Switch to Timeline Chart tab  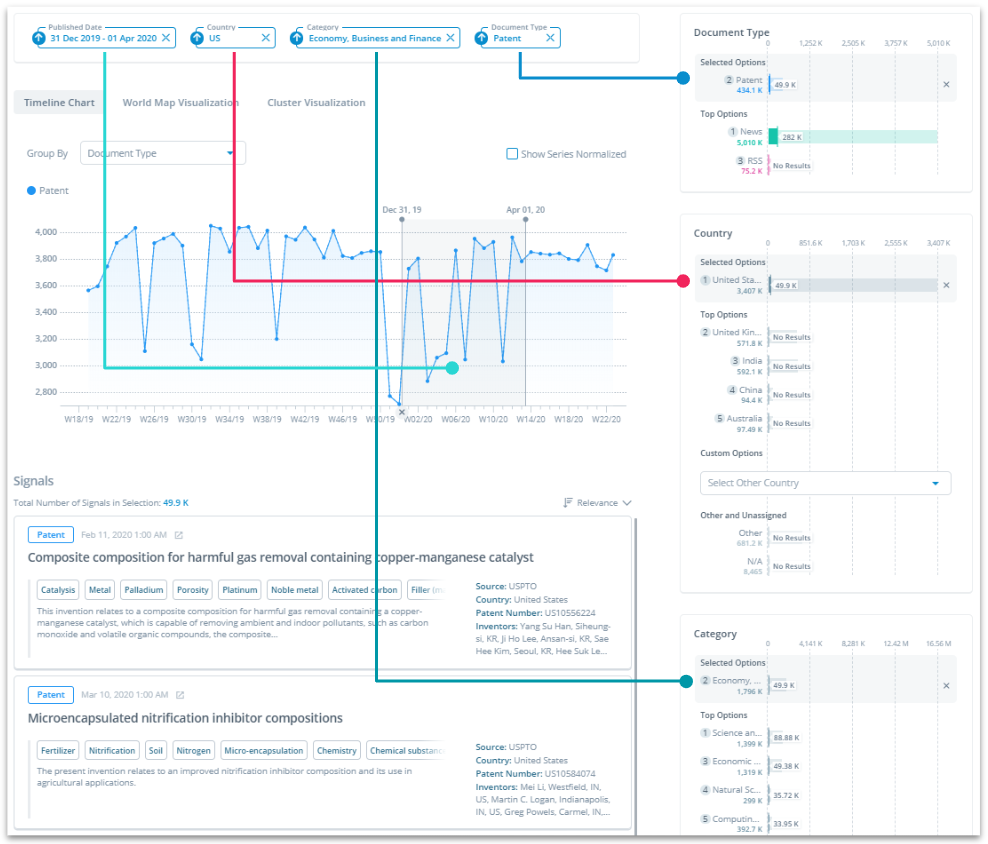pos(59,102)
